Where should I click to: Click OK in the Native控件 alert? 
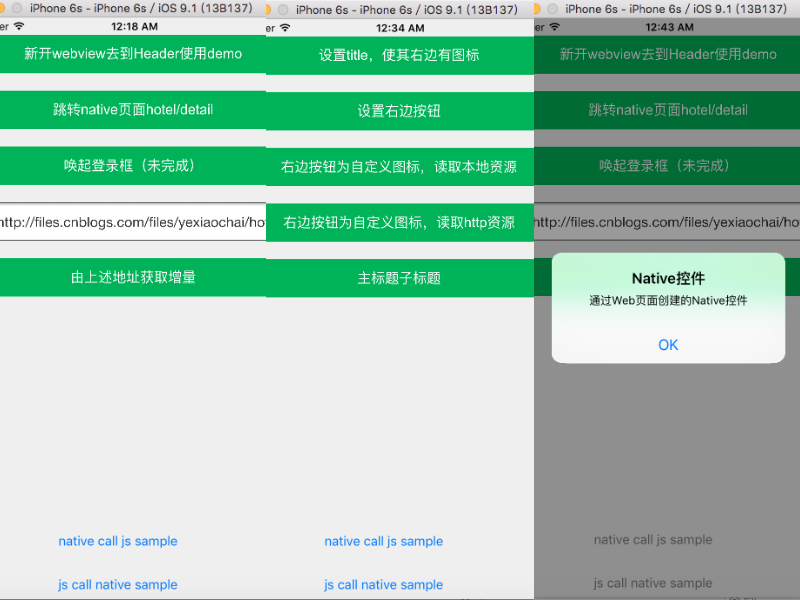click(668, 345)
